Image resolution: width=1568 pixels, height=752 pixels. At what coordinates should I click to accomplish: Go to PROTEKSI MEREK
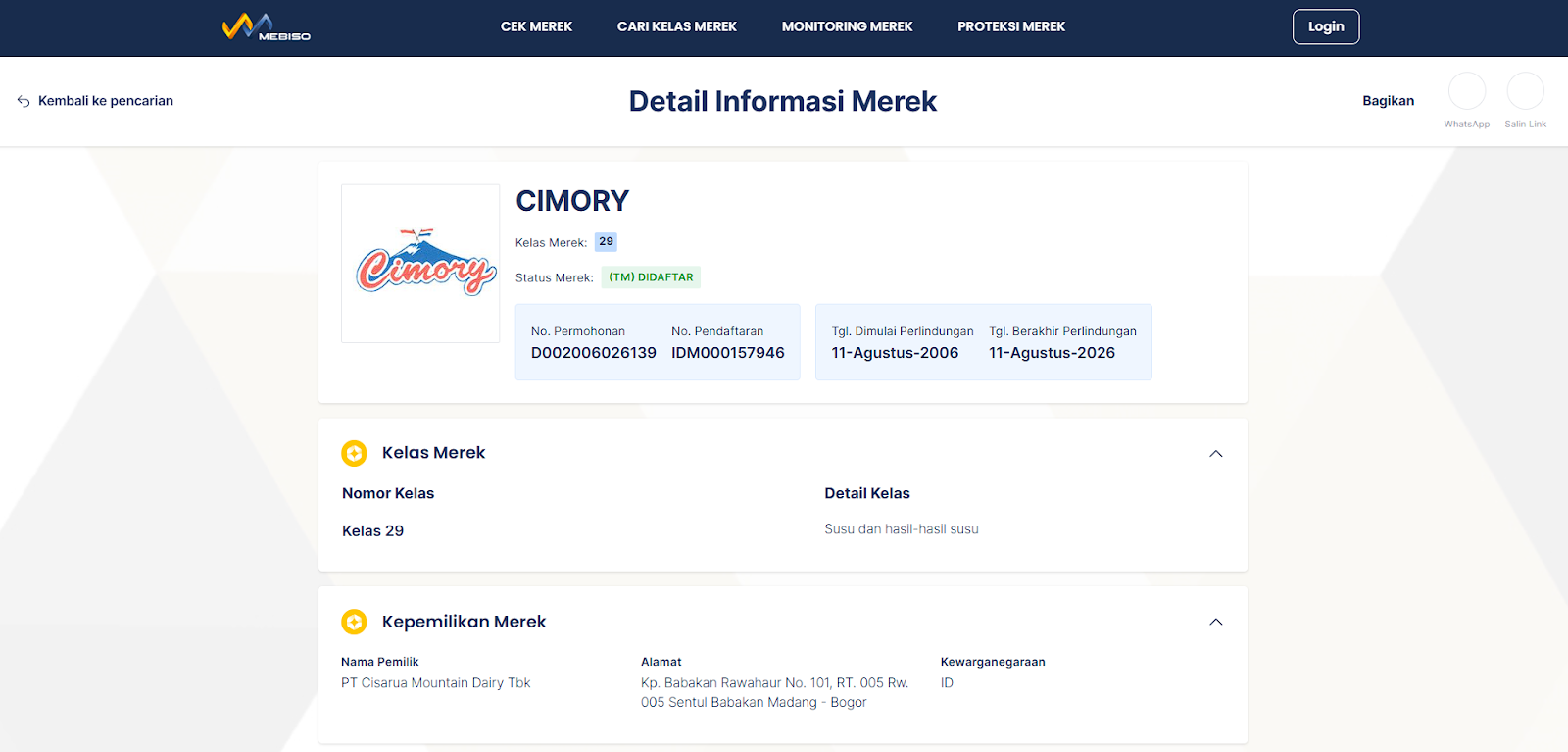point(1011,26)
